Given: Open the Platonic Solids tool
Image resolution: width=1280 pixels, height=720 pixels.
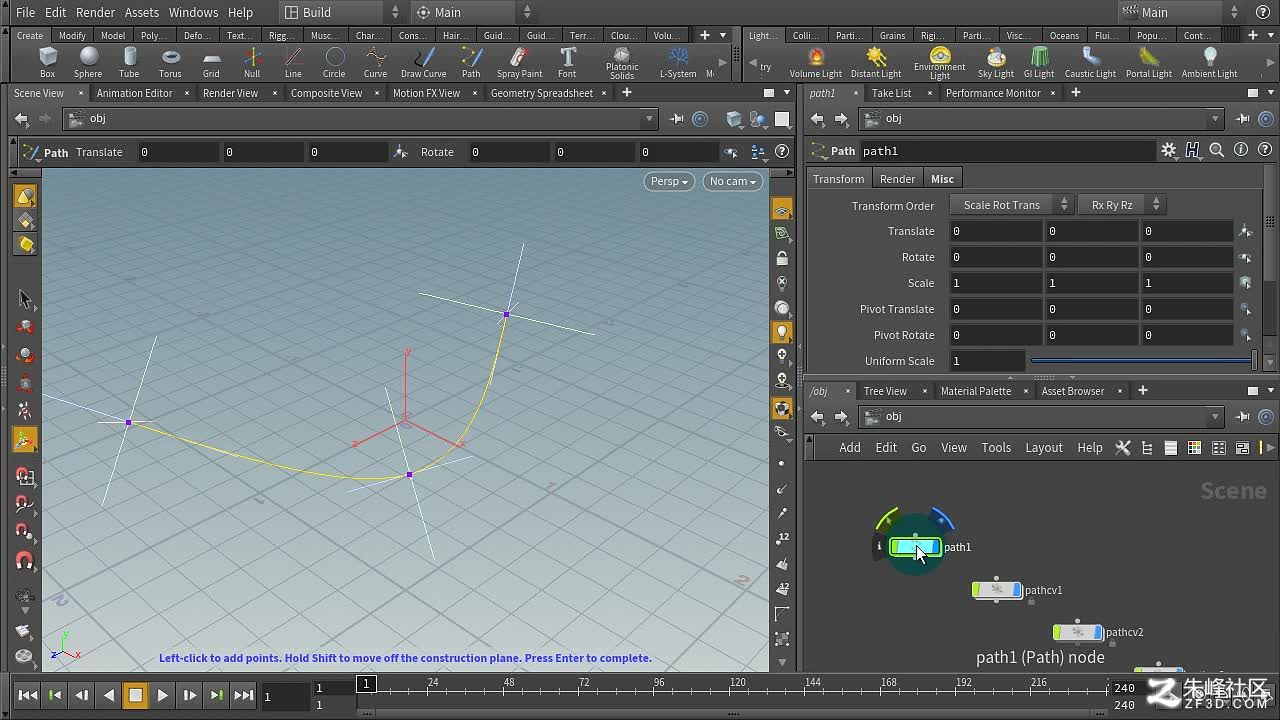Looking at the screenshot, I should tap(622, 63).
